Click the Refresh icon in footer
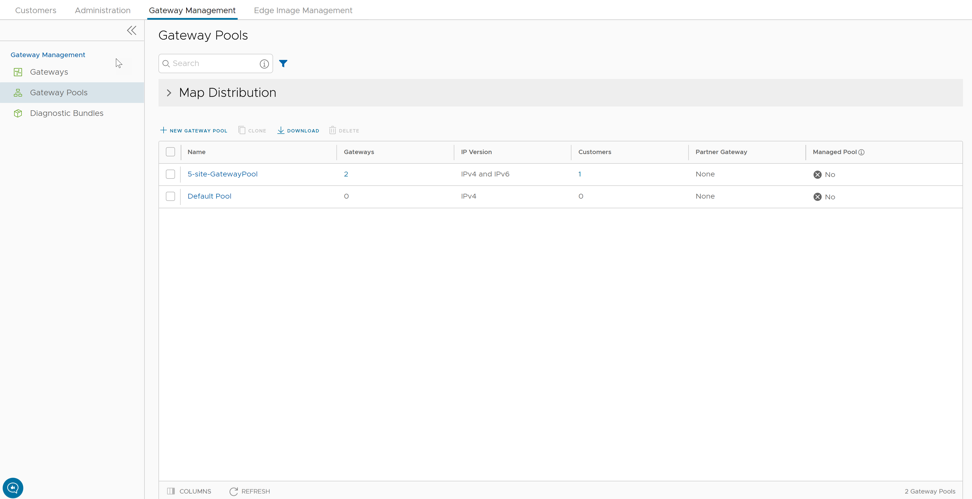The width and height of the screenshot is (972, 499). 234,491
